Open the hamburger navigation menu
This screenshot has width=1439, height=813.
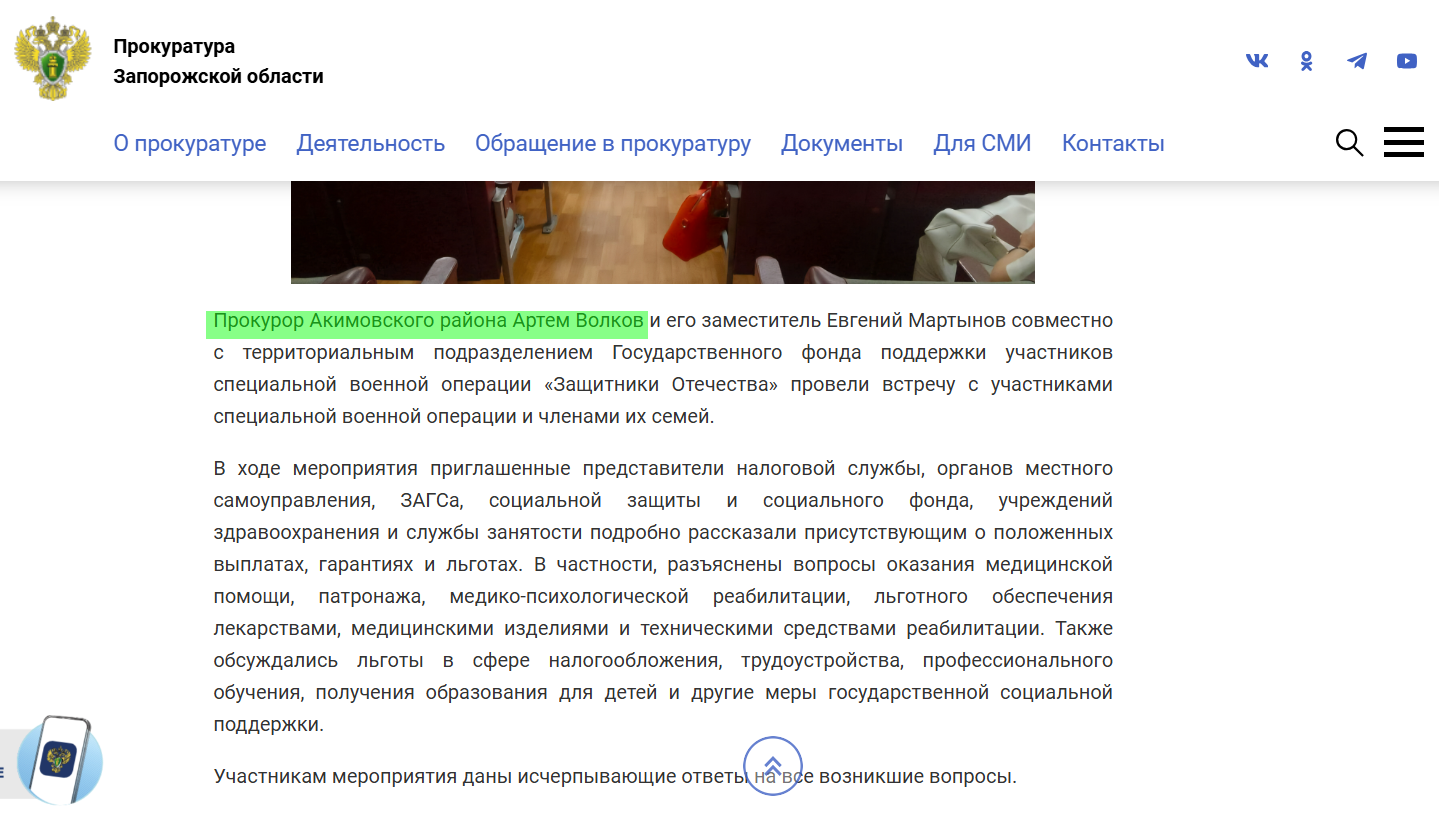click(1404, 142)
